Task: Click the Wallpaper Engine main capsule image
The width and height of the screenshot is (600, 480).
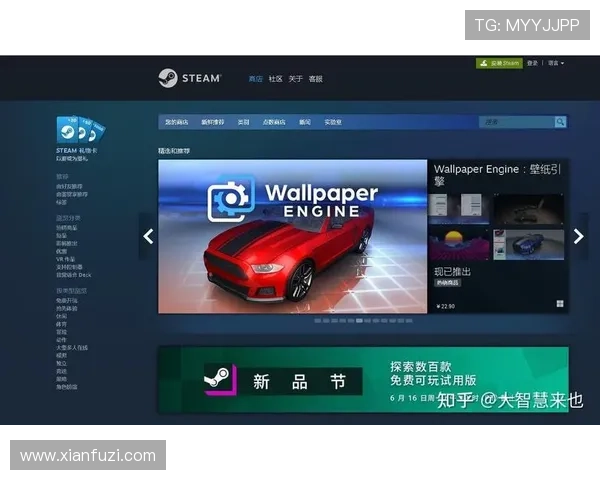Action: coord(293,237)
